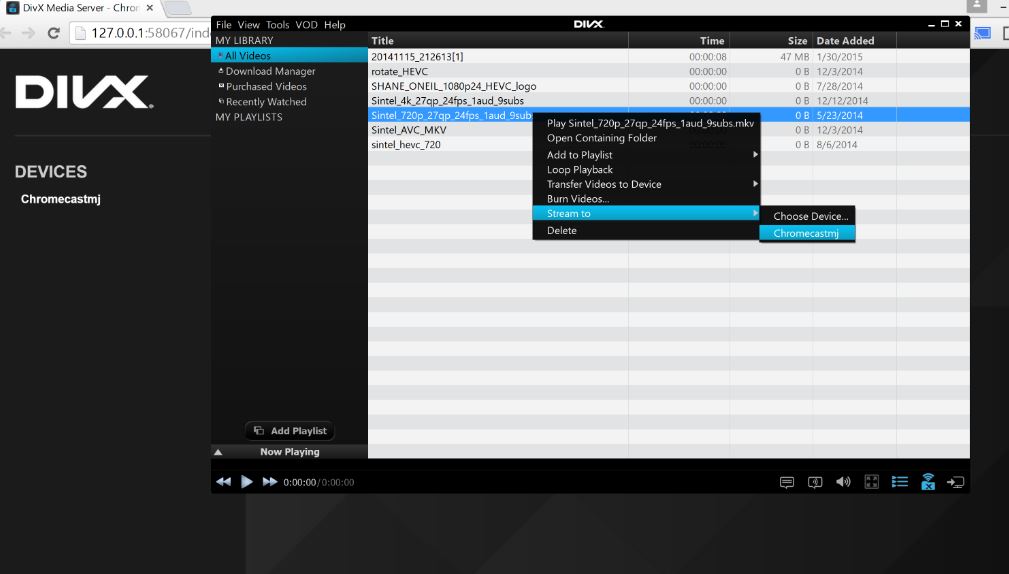Screen dimensions: 1009x574
Task: Select Sintel_4k_27qp_24fps_1aud_9subs video
Action: [669, 100]
